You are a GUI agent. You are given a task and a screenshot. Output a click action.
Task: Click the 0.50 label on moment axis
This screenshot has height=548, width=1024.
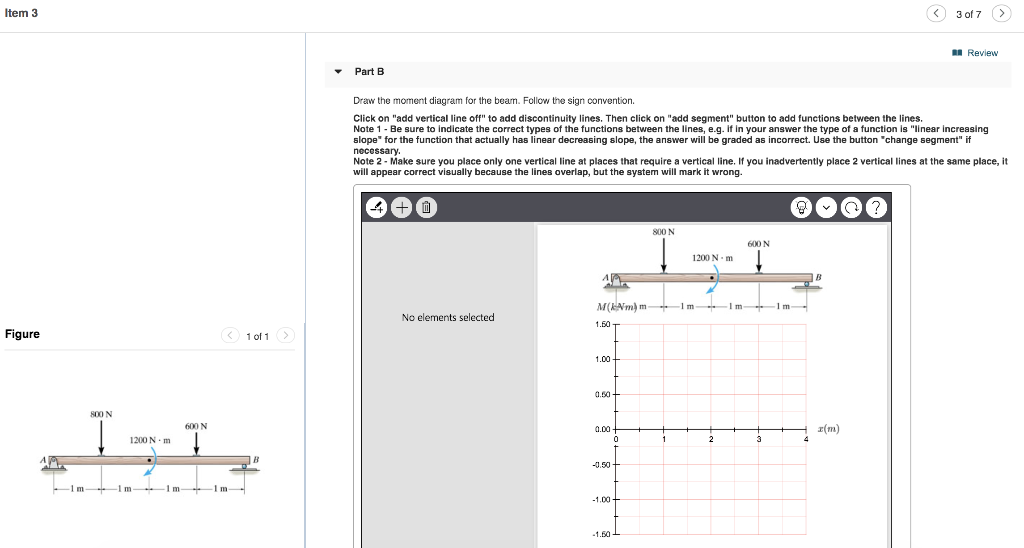[x=602, y=395]
